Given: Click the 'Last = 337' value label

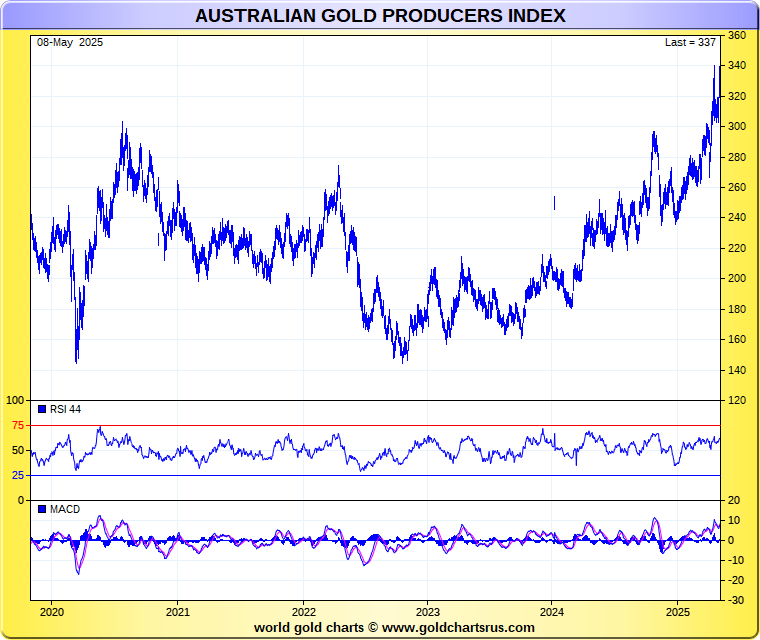Looking at the screenshot, I should click(x=690, y=42).
